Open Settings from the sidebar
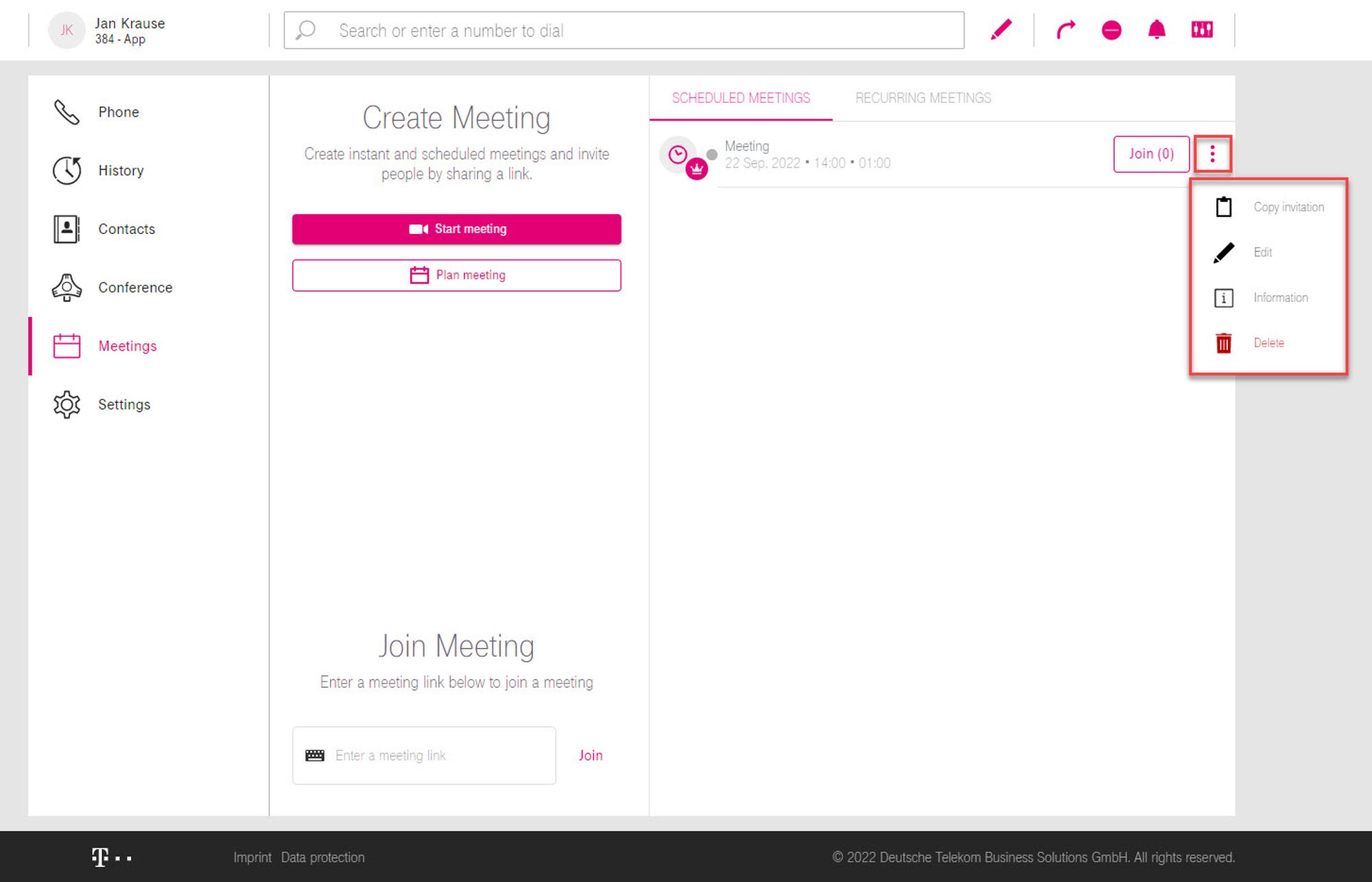1372x882 pixels. pos(123,404)
